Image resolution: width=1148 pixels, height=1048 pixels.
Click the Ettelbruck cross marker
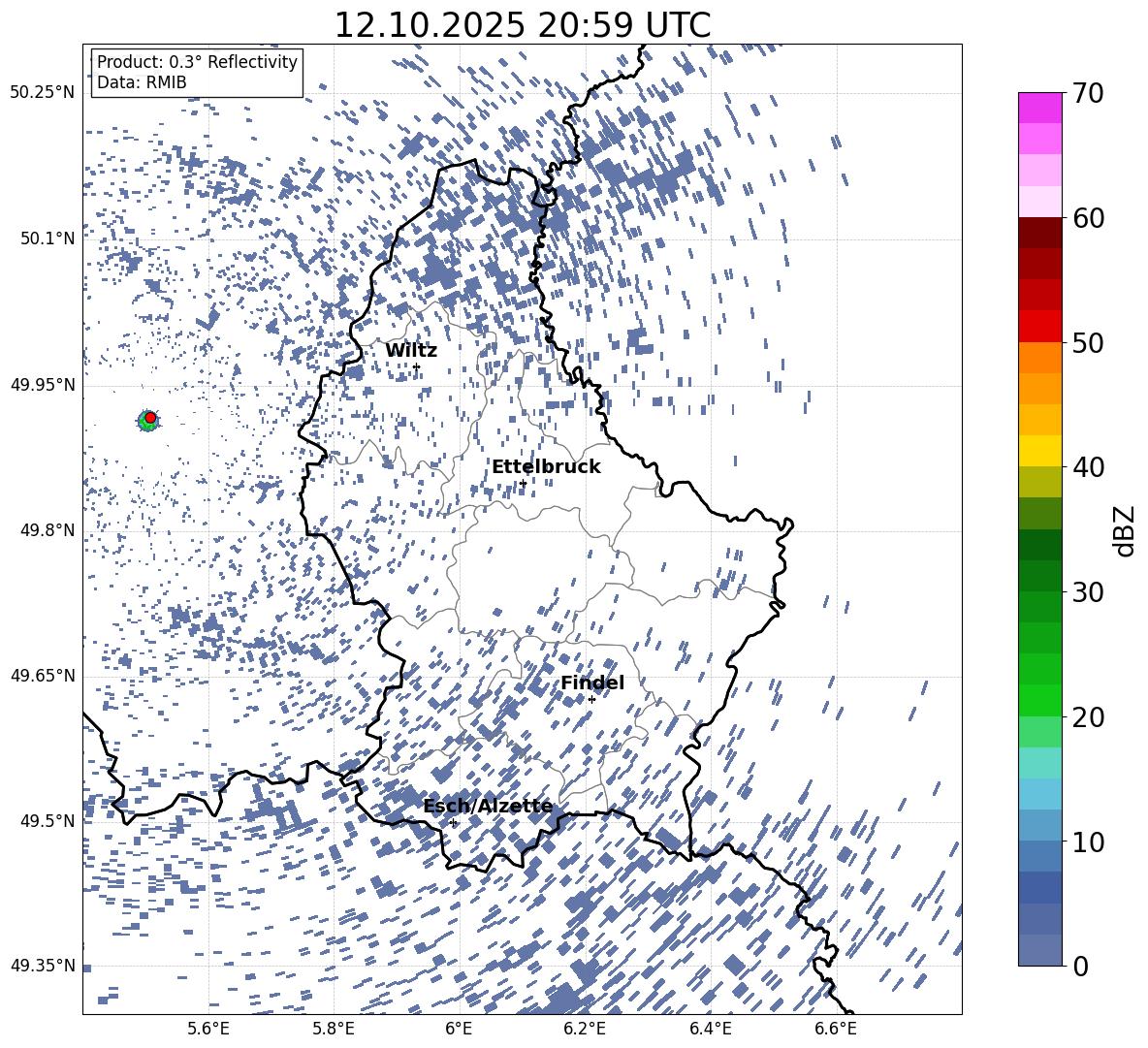pyautogui.click(x=524, y=483)
